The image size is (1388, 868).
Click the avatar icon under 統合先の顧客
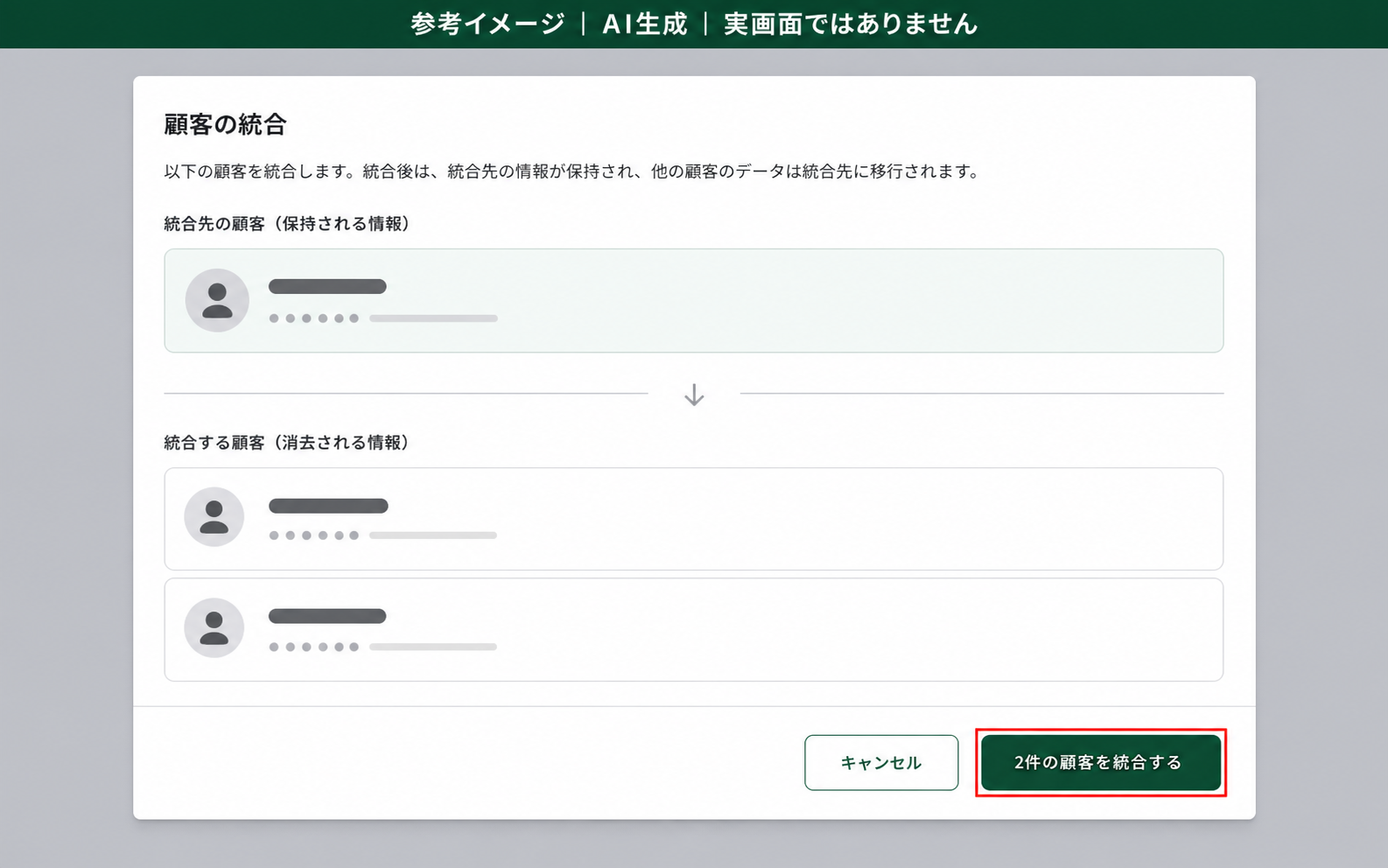[217, 300]
